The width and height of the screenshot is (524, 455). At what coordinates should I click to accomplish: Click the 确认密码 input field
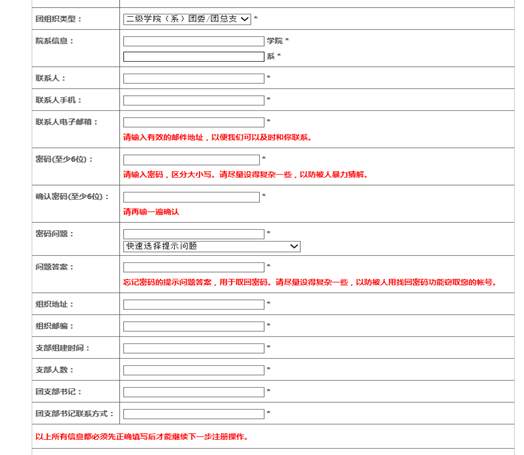[x=191, y=197]
